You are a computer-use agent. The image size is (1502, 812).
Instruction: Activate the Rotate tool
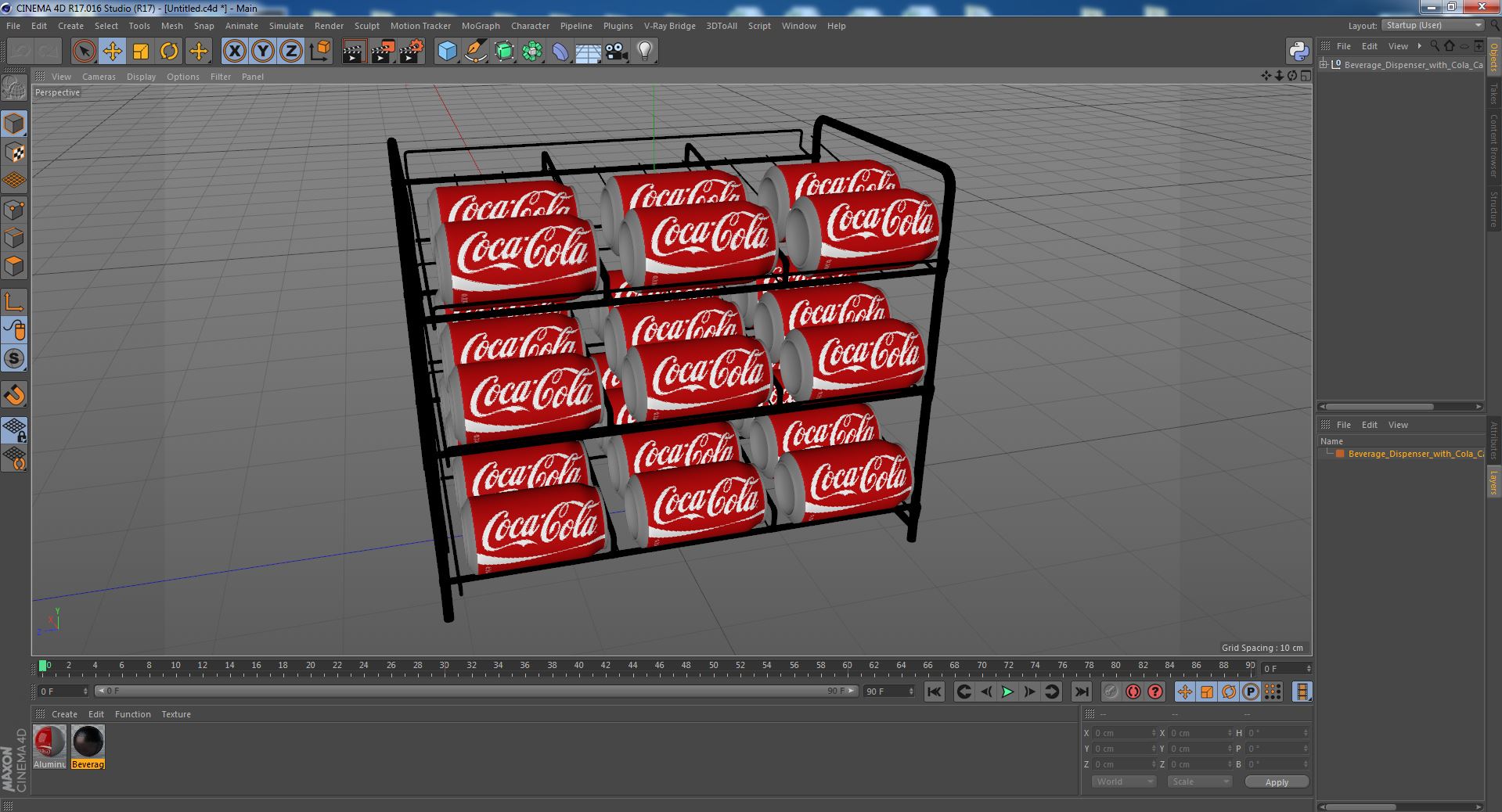point(169,52)
